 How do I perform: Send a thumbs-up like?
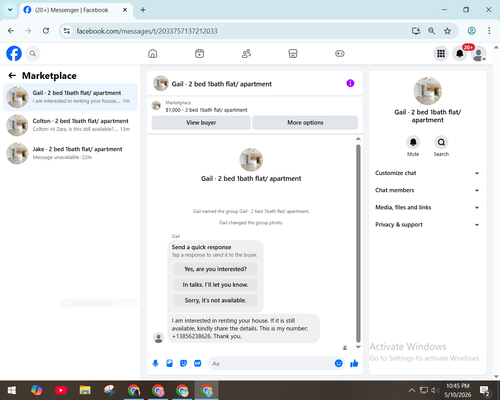pyautogui.click(x=354, y=363)
